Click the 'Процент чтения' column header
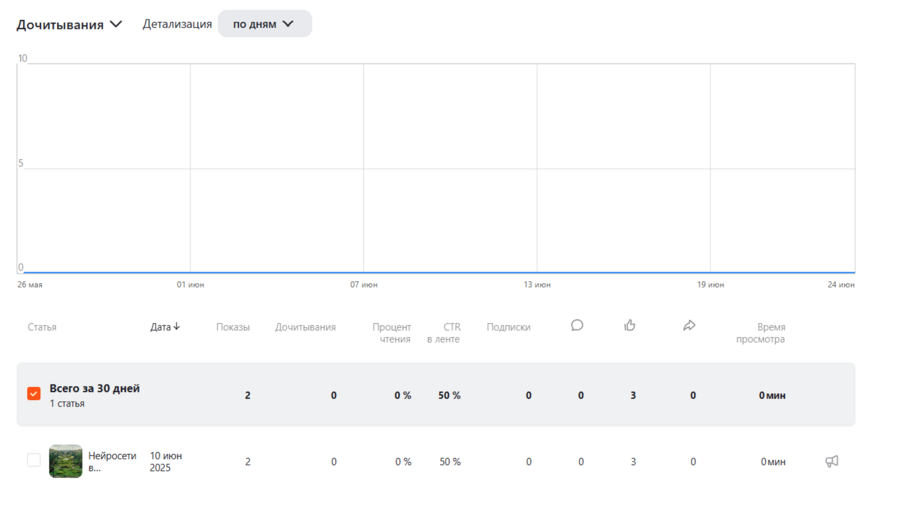The image size is (900, 511). [391, 333]
